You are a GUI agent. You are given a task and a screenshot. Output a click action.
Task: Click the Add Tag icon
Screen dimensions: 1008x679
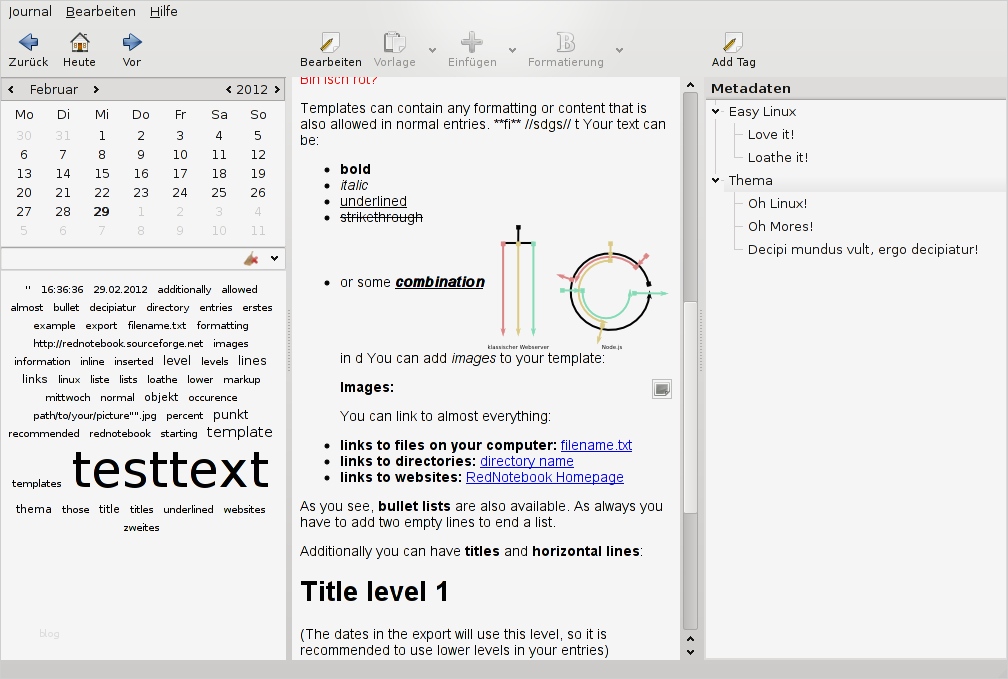[x=733, y=42]
